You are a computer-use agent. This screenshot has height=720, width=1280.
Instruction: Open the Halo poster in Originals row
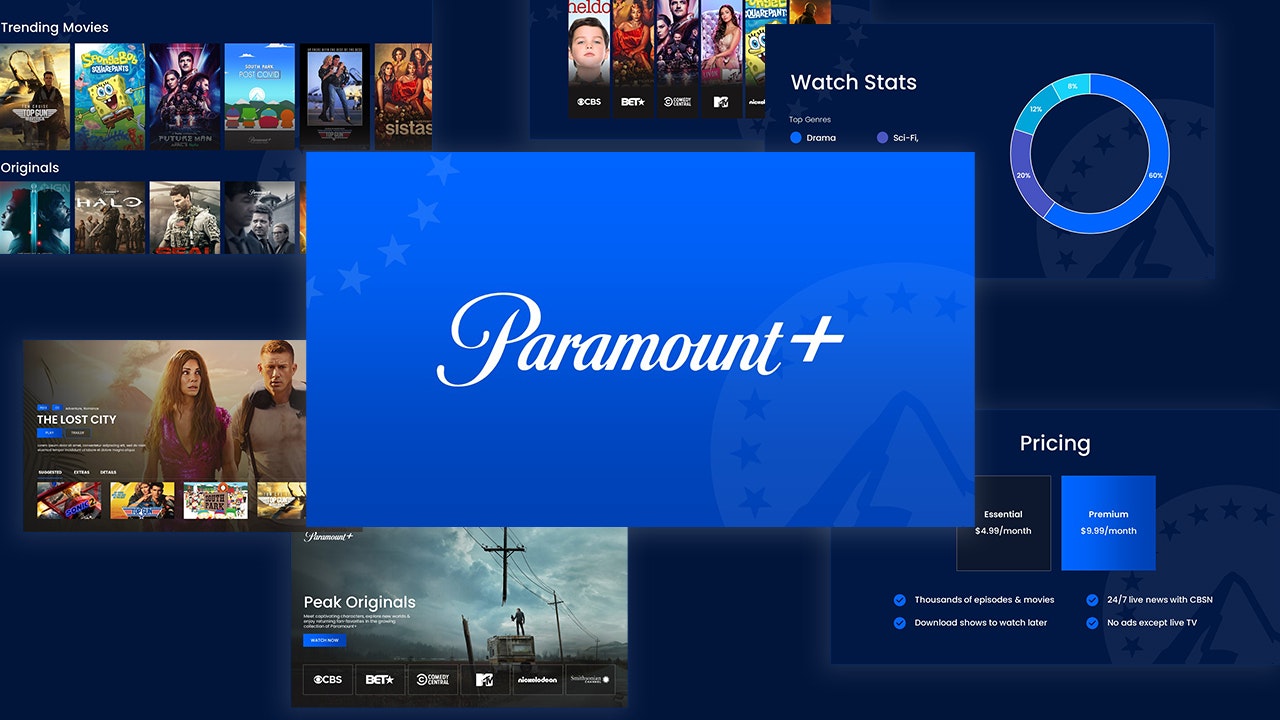[x=109, y=218]
